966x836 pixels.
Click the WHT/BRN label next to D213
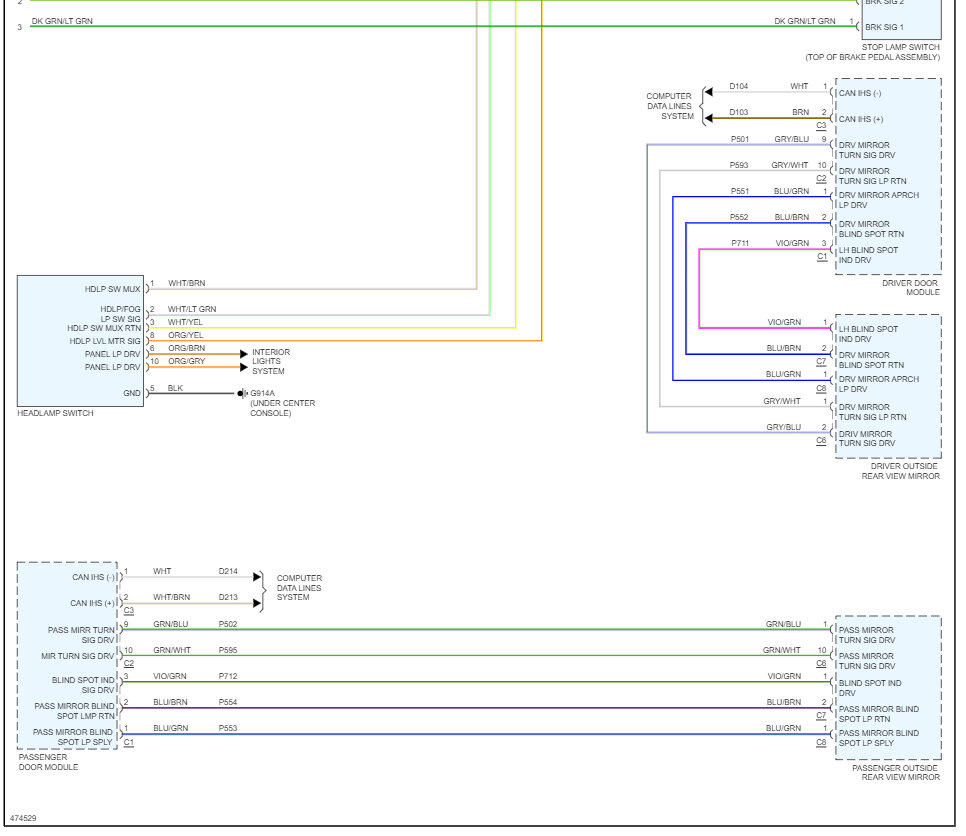coord(171,597)
